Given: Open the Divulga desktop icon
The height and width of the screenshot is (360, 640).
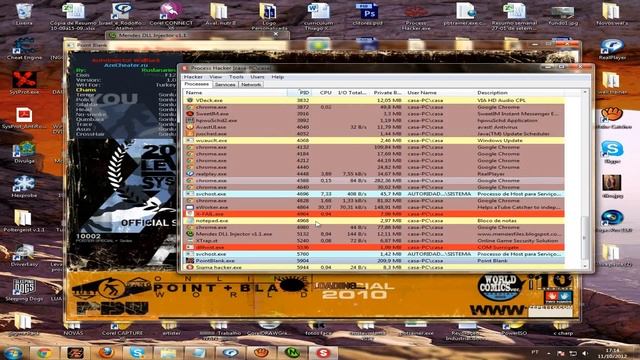Looking at the screenshot, I should point(24,152).
